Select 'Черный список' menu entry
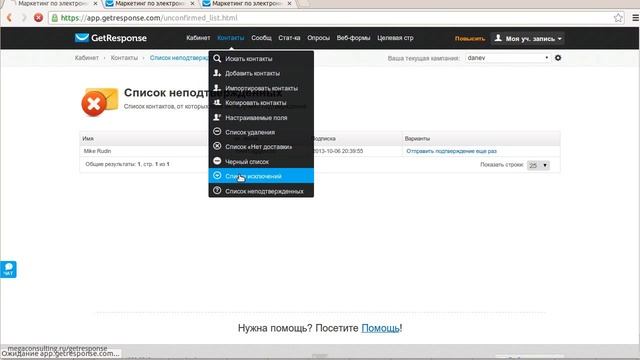640x360 pixels. (x=261, y=162)
